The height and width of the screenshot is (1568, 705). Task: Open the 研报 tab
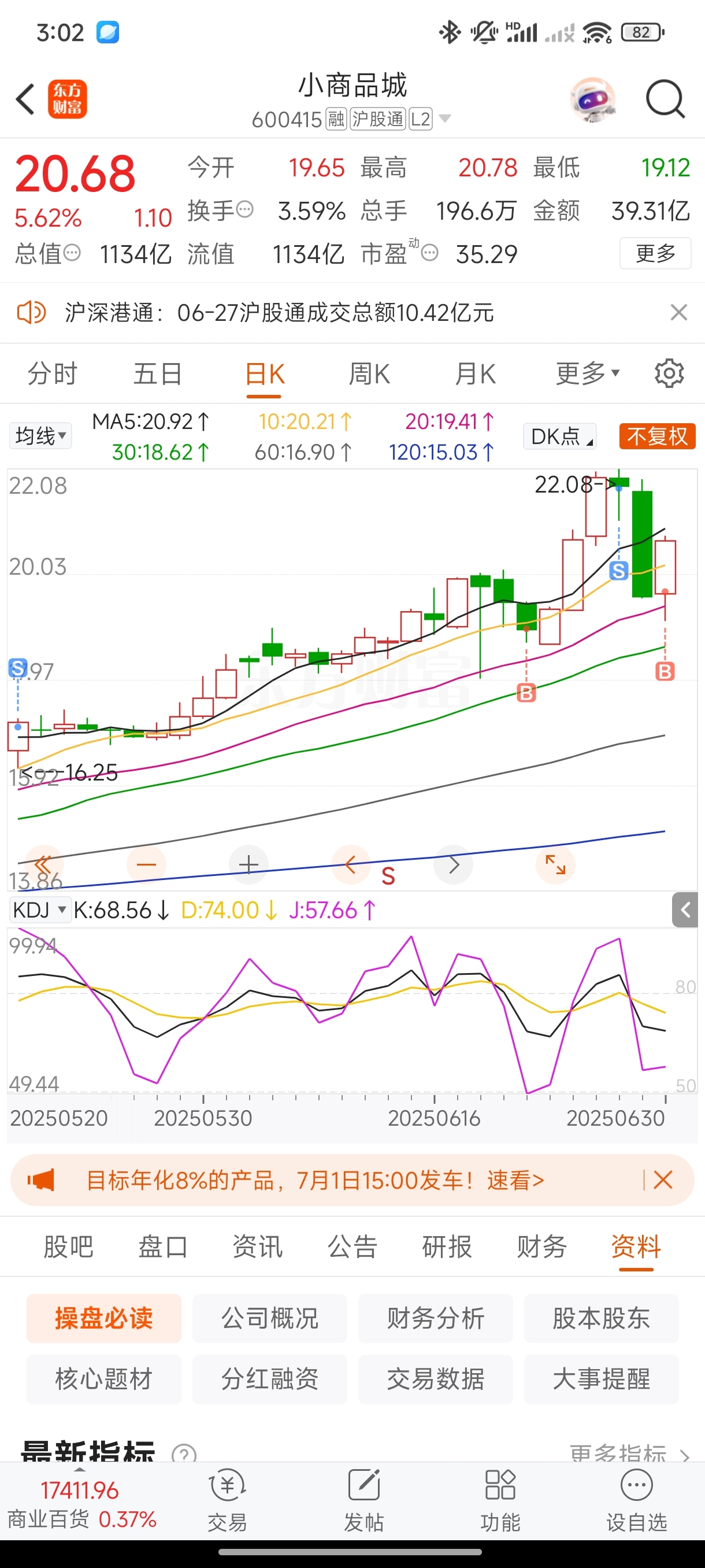447,1247
